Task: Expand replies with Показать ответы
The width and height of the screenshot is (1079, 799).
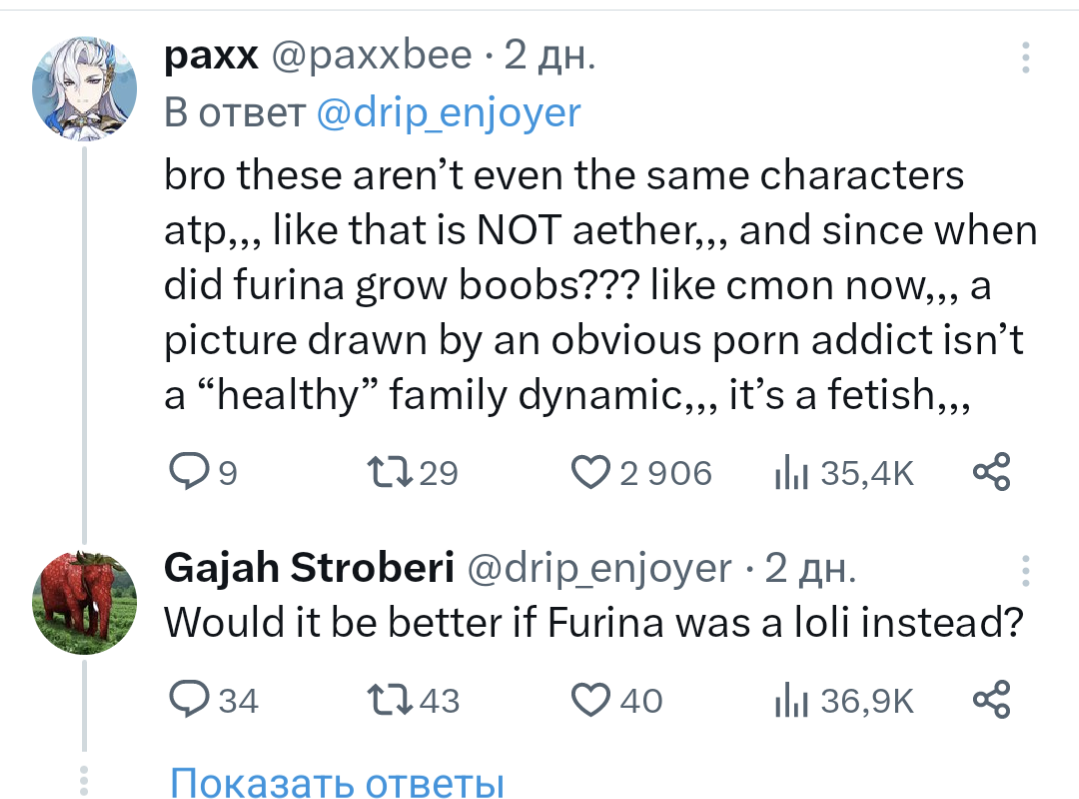Action: tap(336, 783)
